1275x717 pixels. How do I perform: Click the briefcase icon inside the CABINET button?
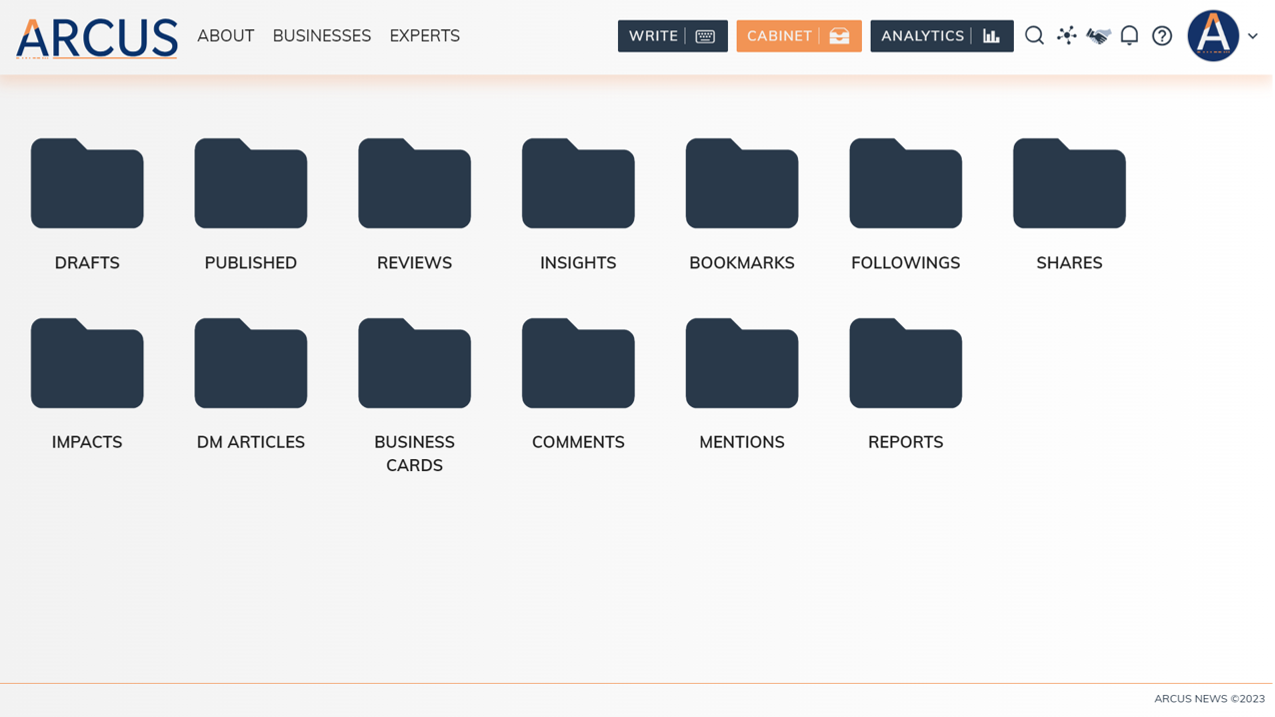[x=840, y=35]
